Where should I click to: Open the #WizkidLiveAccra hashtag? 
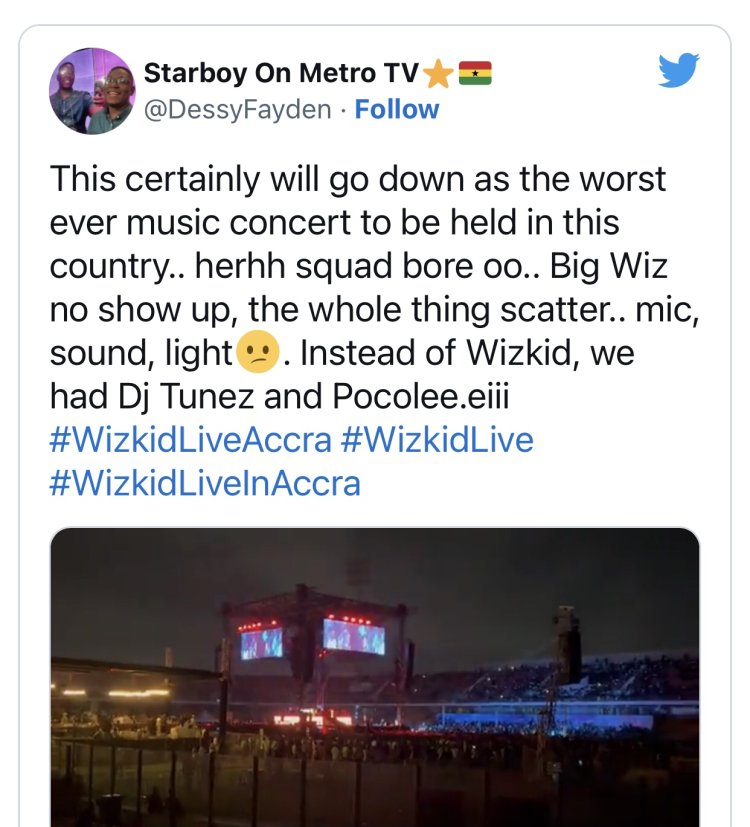point(190,440)
